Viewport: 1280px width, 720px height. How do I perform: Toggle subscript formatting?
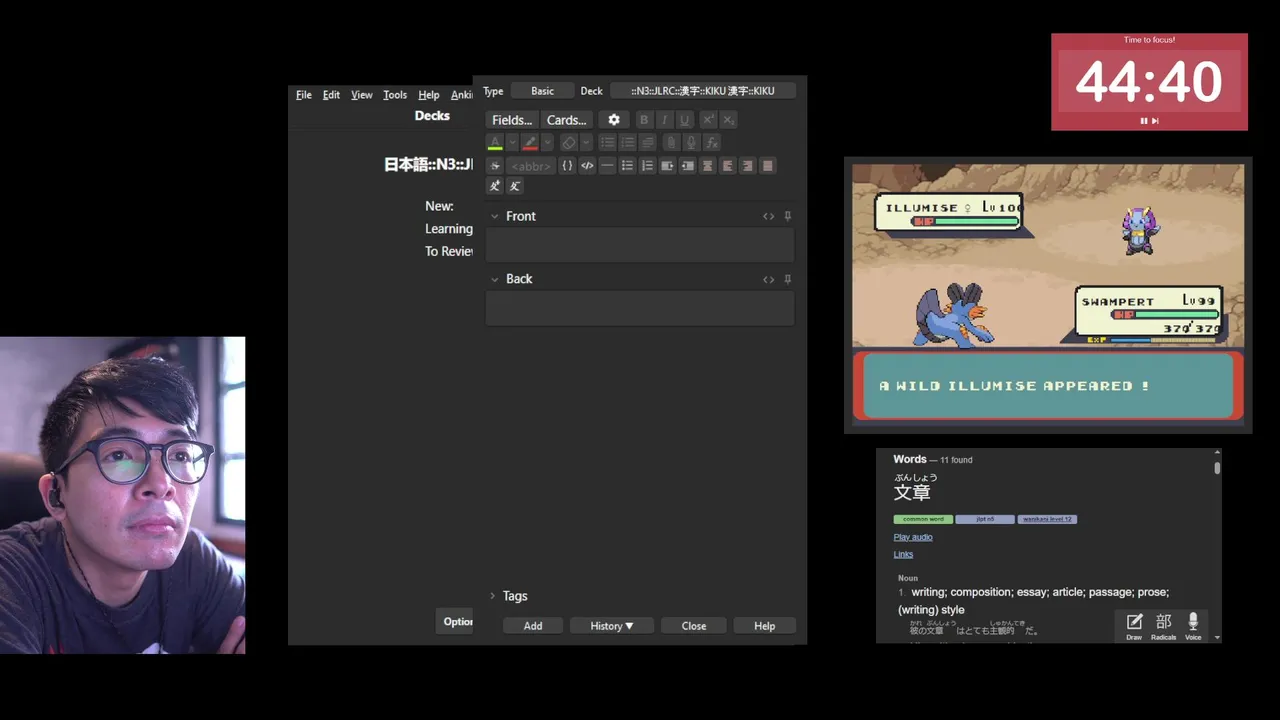(x=728, y=120)
